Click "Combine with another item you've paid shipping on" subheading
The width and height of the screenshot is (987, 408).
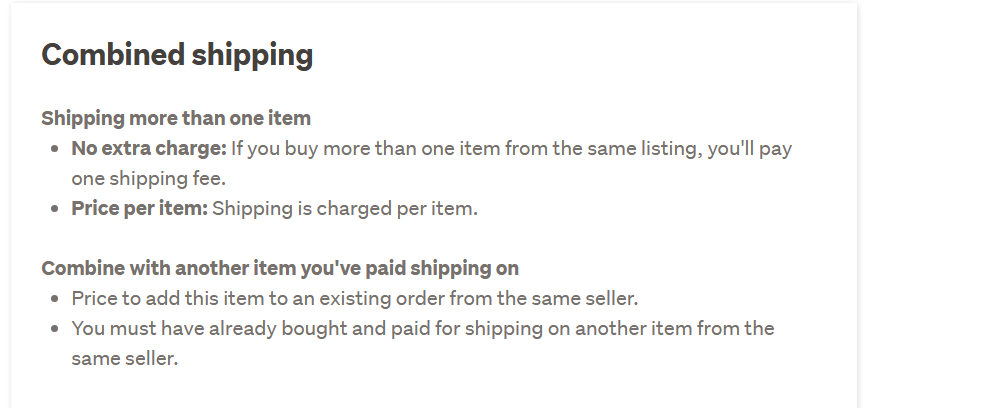(280, 268)
